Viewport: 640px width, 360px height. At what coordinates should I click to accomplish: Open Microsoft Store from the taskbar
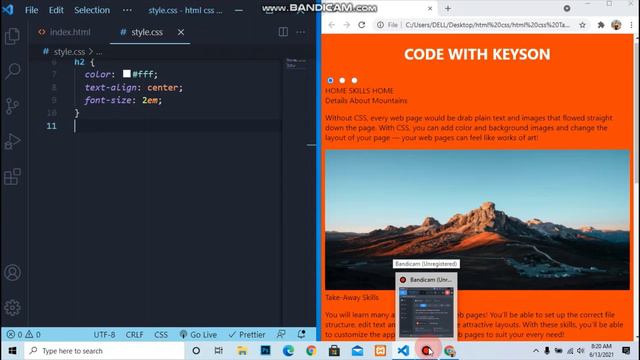point(334,351)
